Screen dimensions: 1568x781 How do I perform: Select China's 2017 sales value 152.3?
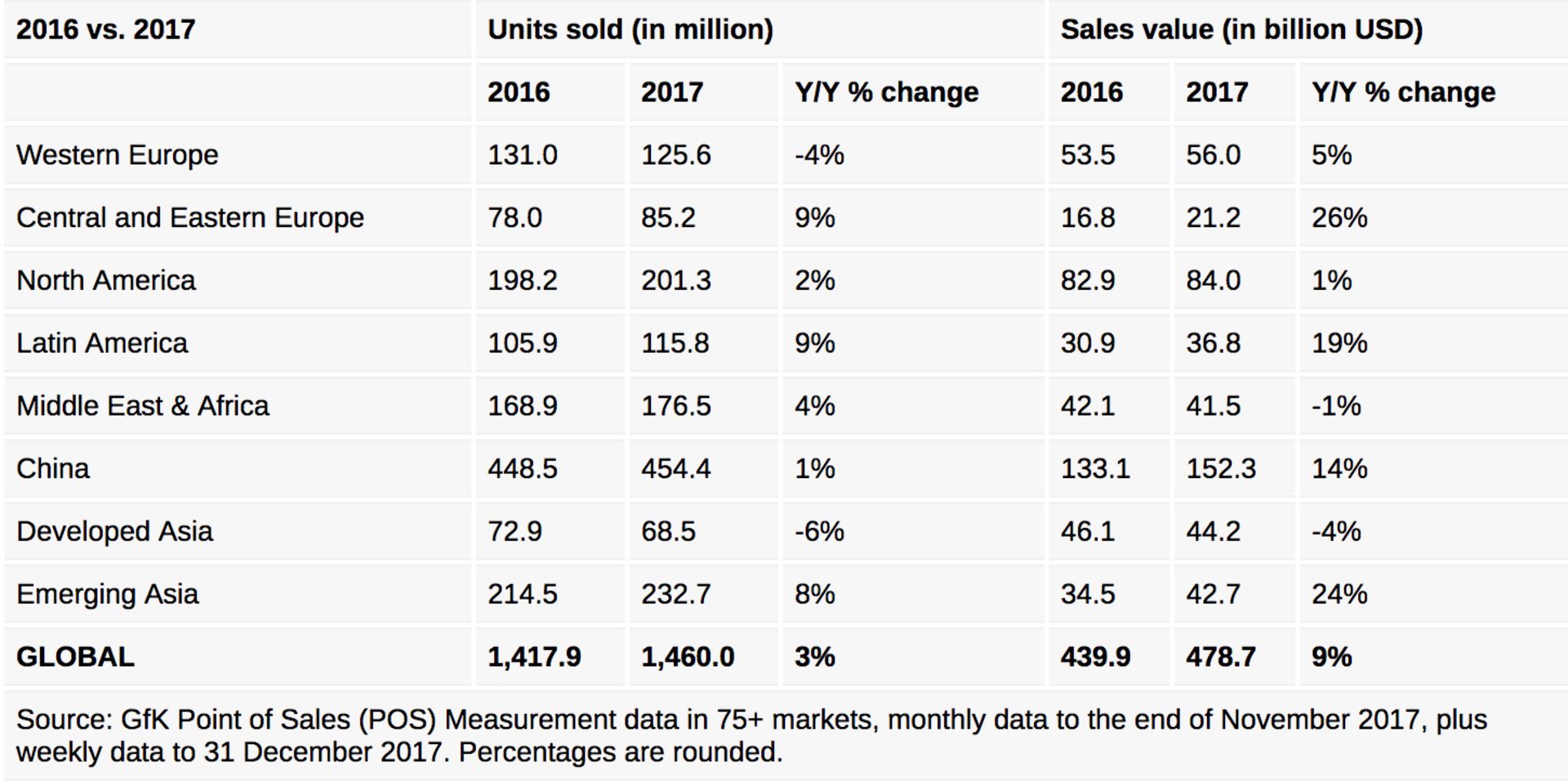tap(1221, 469)
